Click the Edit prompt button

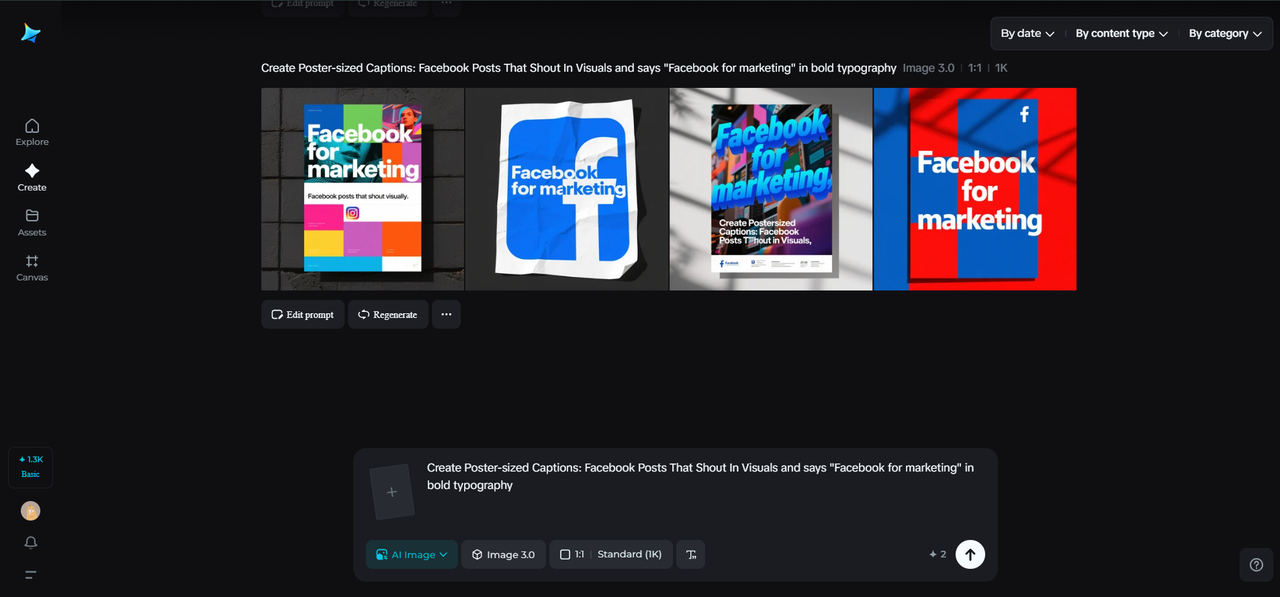[303, 314]
